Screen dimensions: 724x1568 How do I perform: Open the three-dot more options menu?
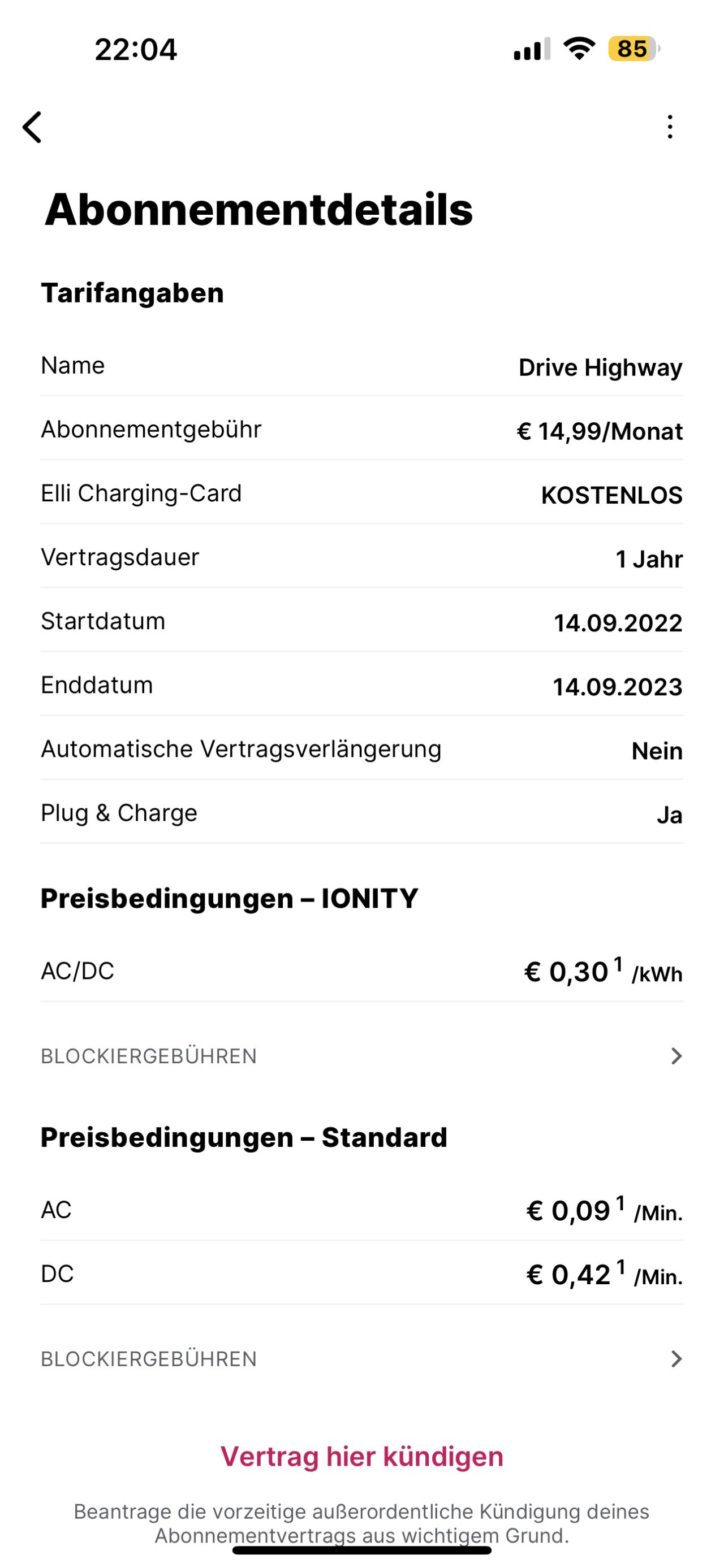670,127
